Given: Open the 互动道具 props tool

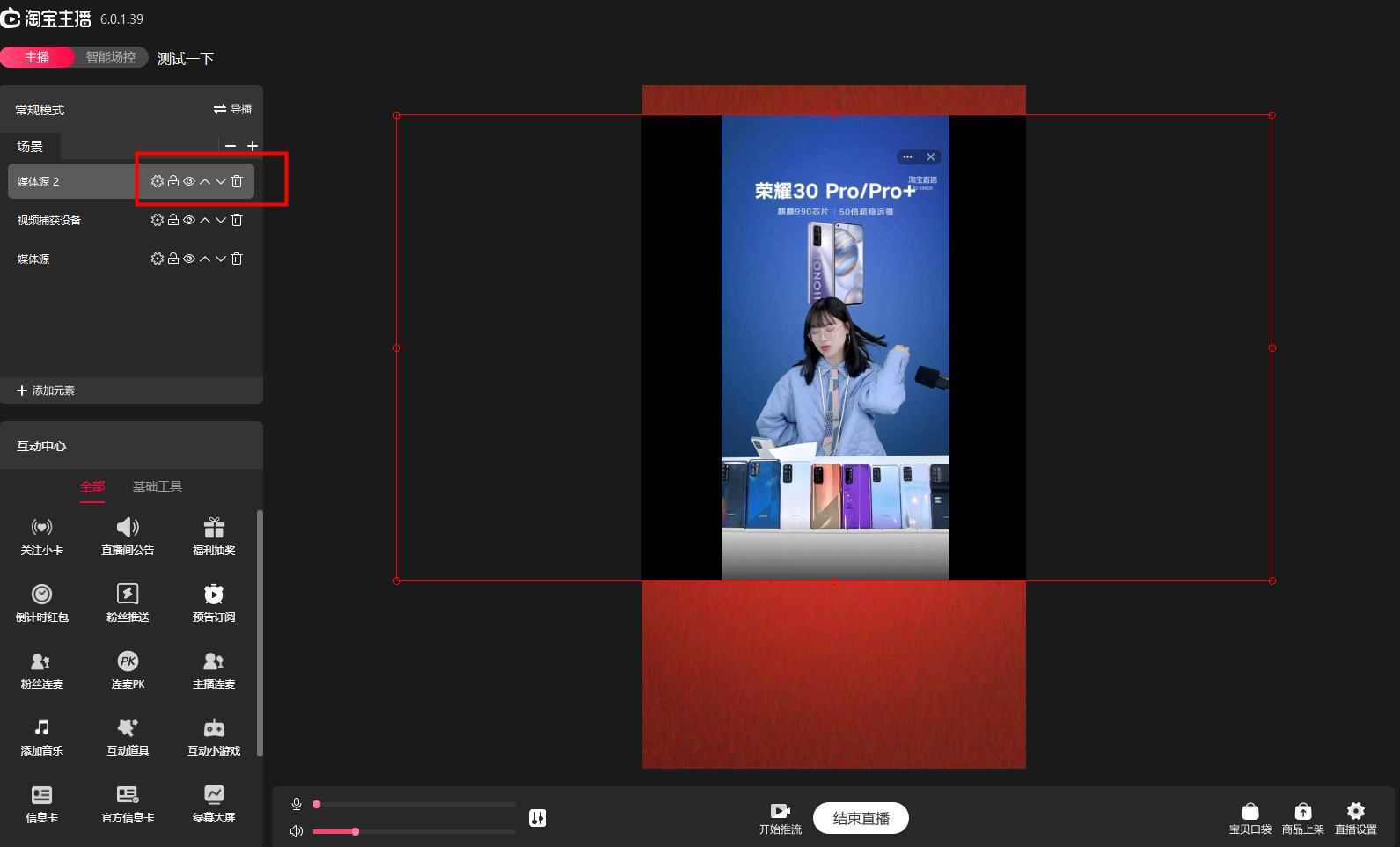Looking at the screenshot, I should pyautogui.click(x=128, y=737).
